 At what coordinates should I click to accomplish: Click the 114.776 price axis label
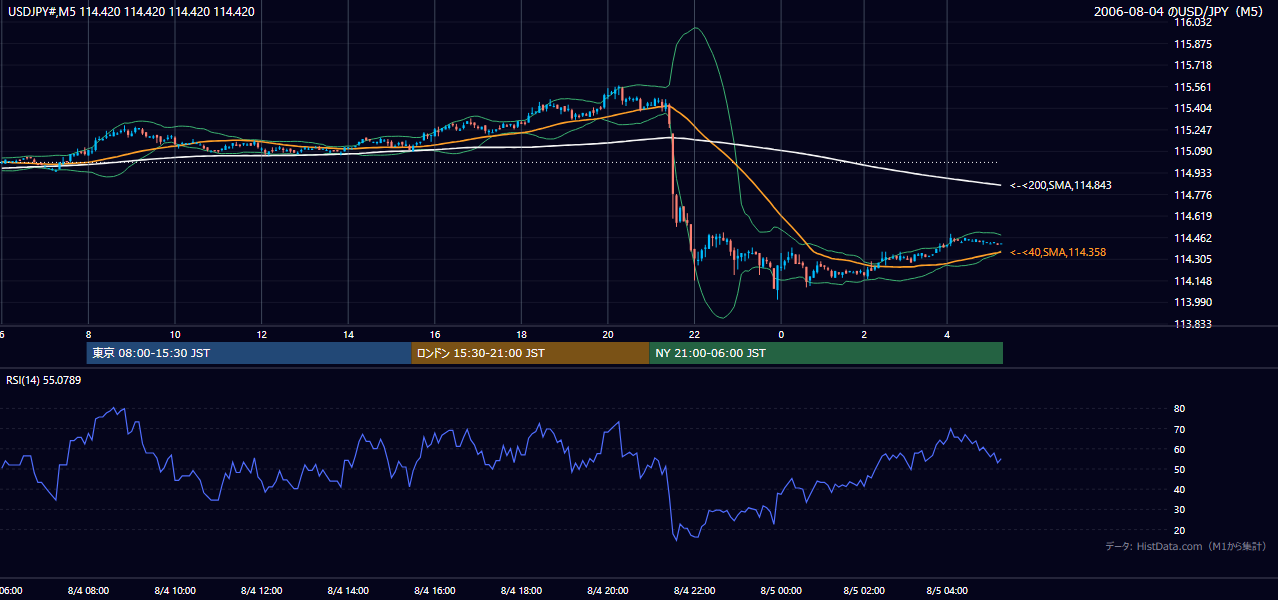[x=1195, y=195]
